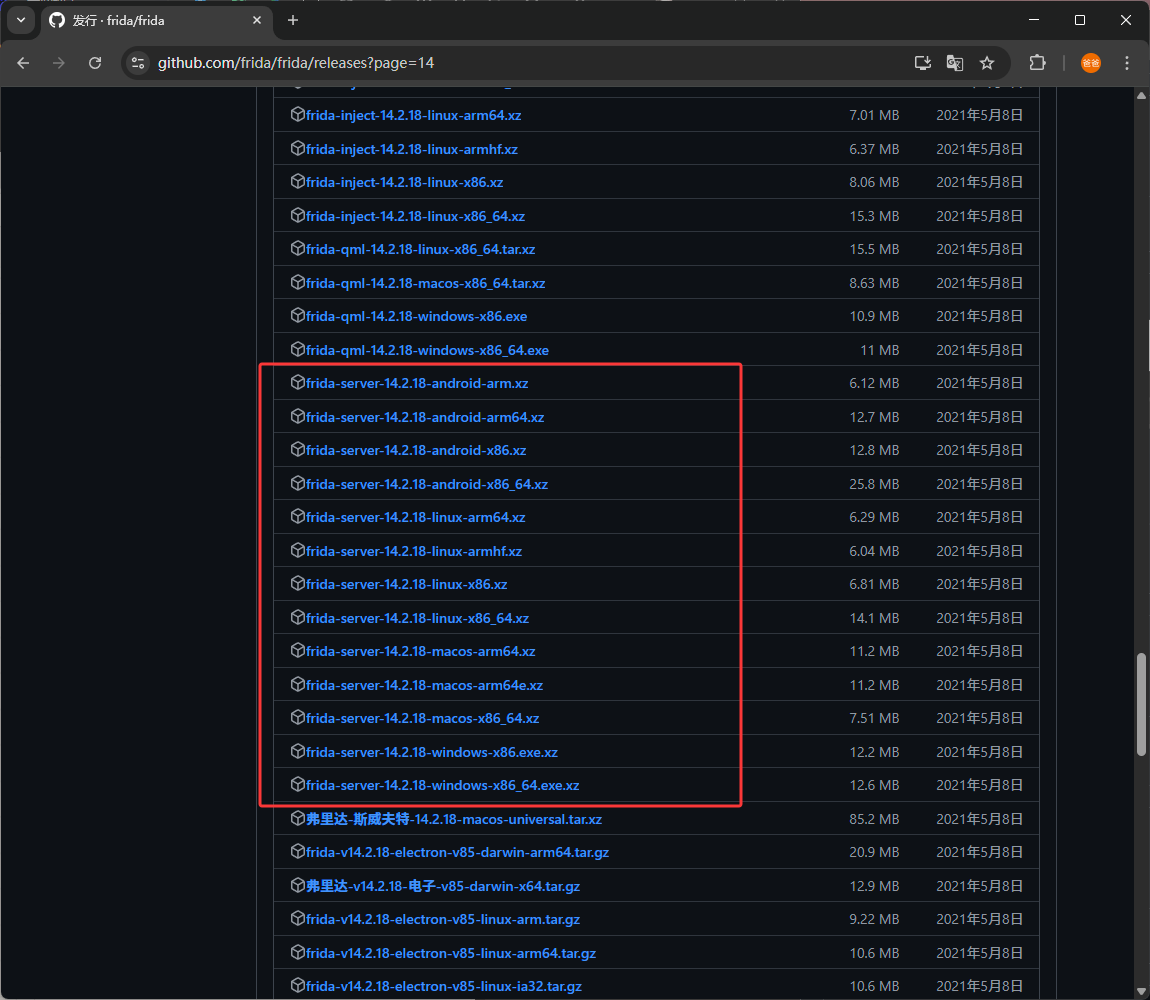The width and height of the screenshot is (1150, 1000).
Task: Download frida-inject-14.2.18-linux-armhf.xz
Action: coord(411,149)
